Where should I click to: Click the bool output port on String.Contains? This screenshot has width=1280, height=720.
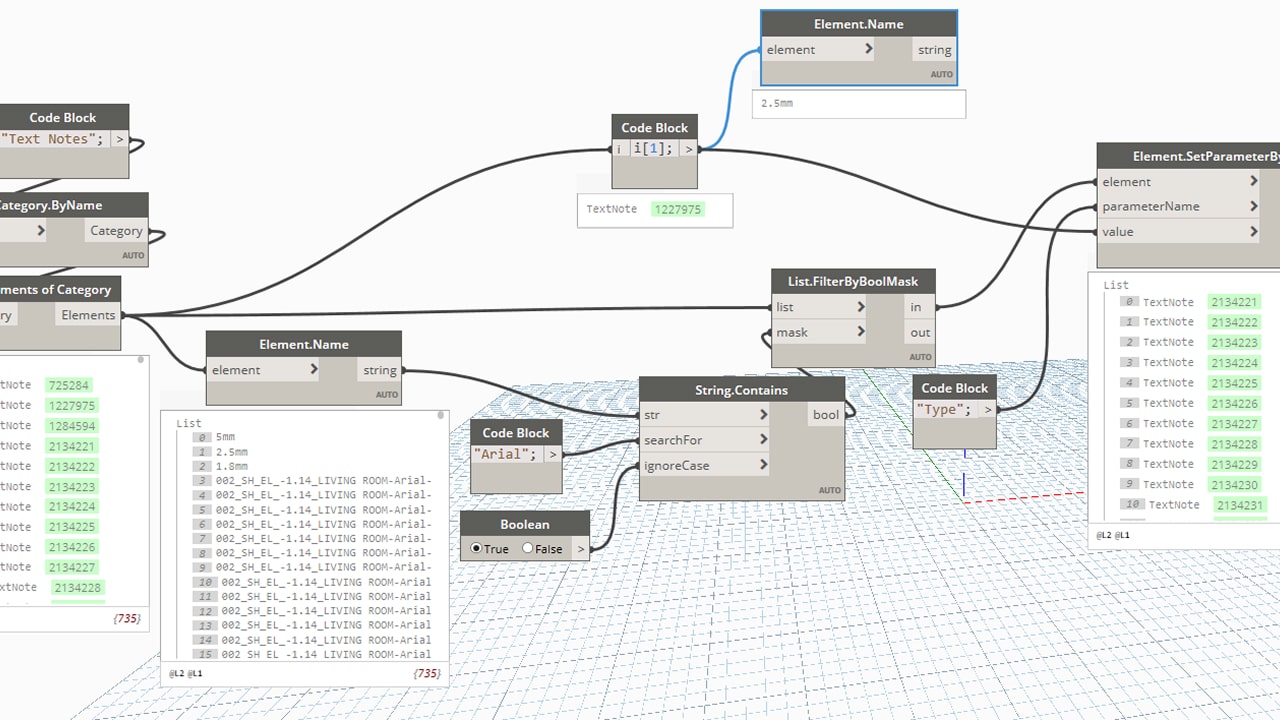pyautogui.click(x=826, y=415)
